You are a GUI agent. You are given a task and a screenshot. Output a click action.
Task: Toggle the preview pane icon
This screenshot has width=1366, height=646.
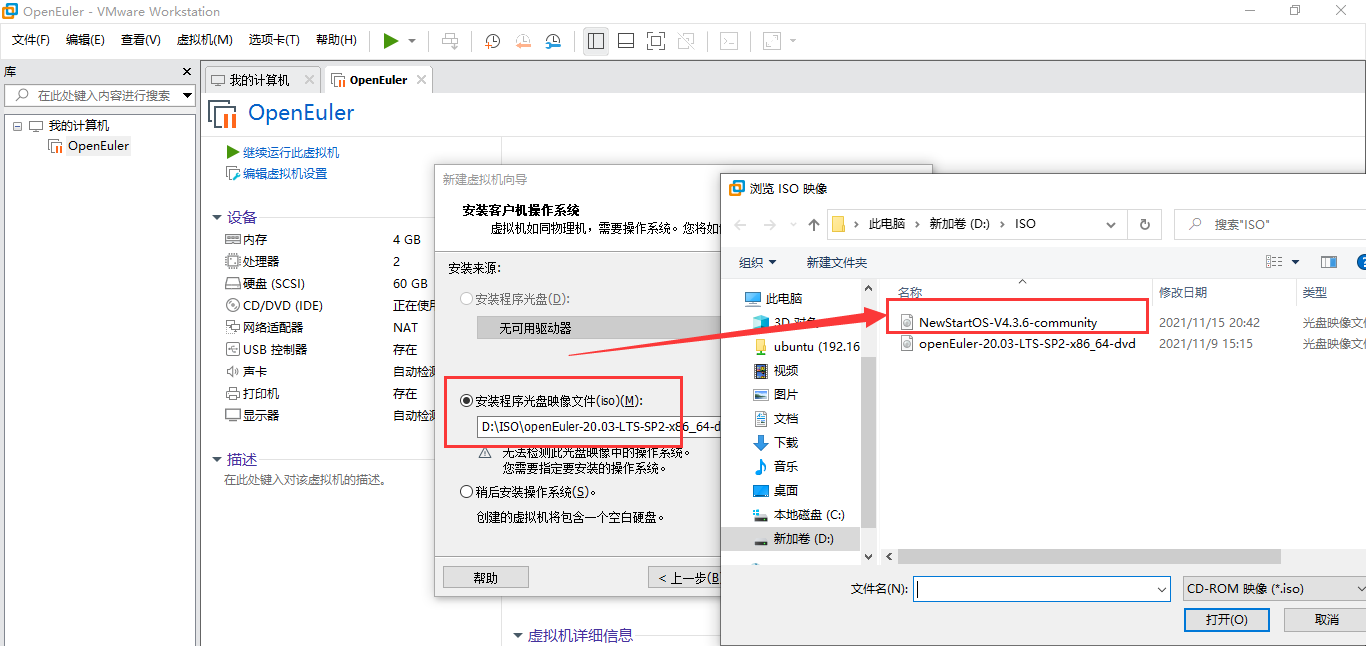pyautogui.click(x=1329, y=262)
